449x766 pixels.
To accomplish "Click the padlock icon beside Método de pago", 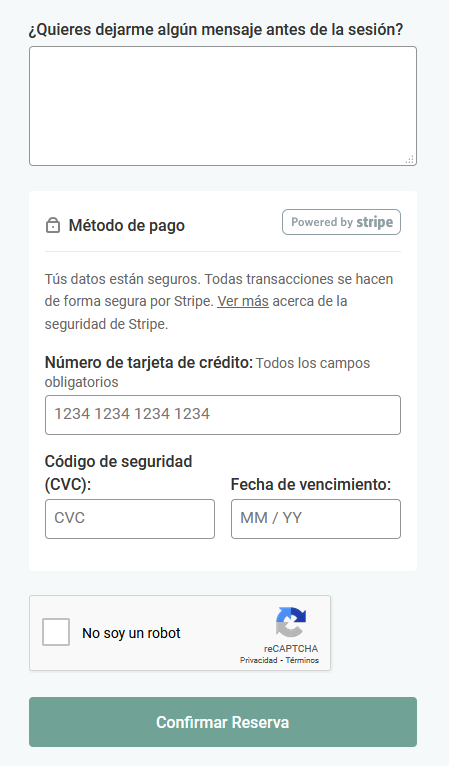I will click(x=53, y=226).
